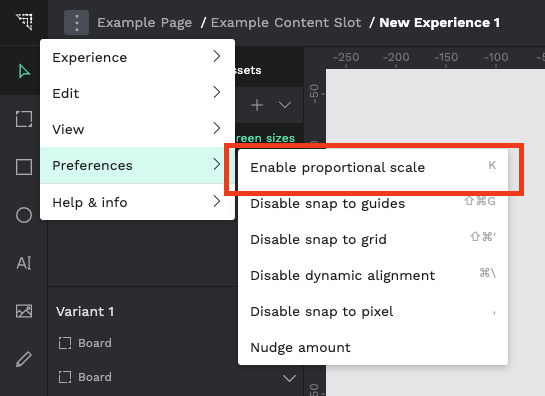
Task: Open the View menu entry
Action: pyautogui.click(x=137, y=129)
